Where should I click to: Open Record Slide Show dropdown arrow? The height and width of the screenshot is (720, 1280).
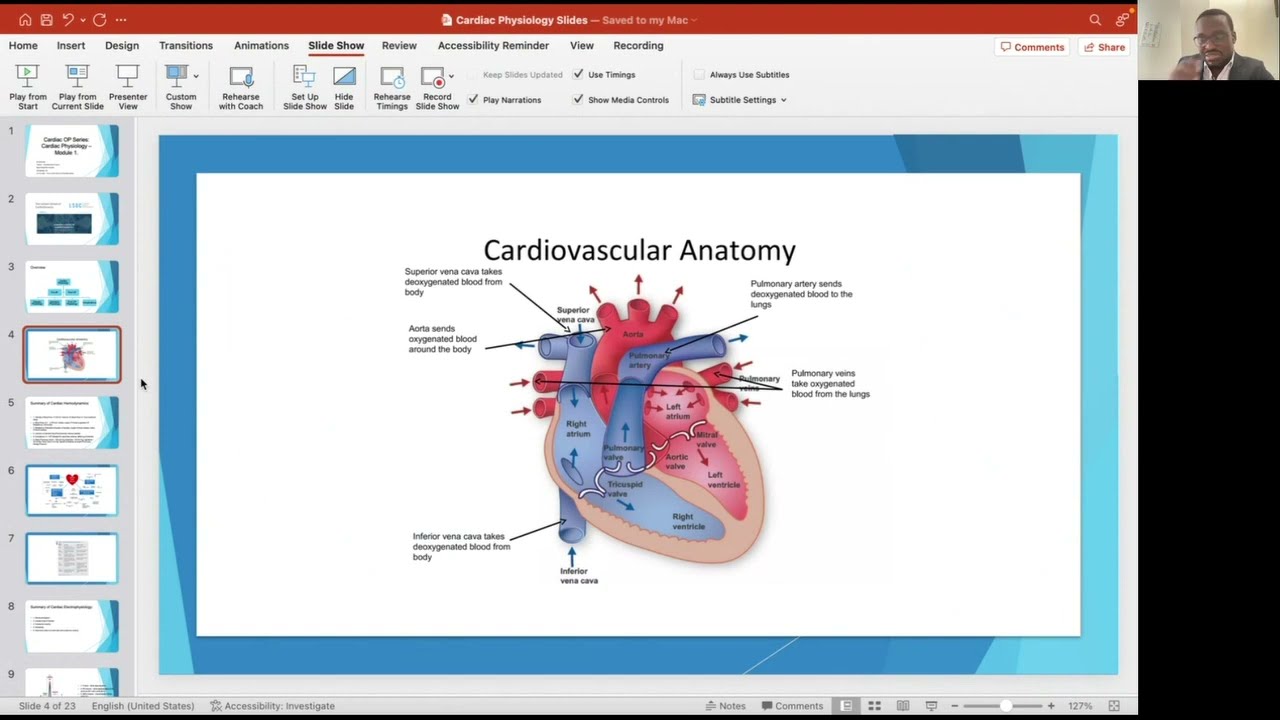[x=452, y=76]
